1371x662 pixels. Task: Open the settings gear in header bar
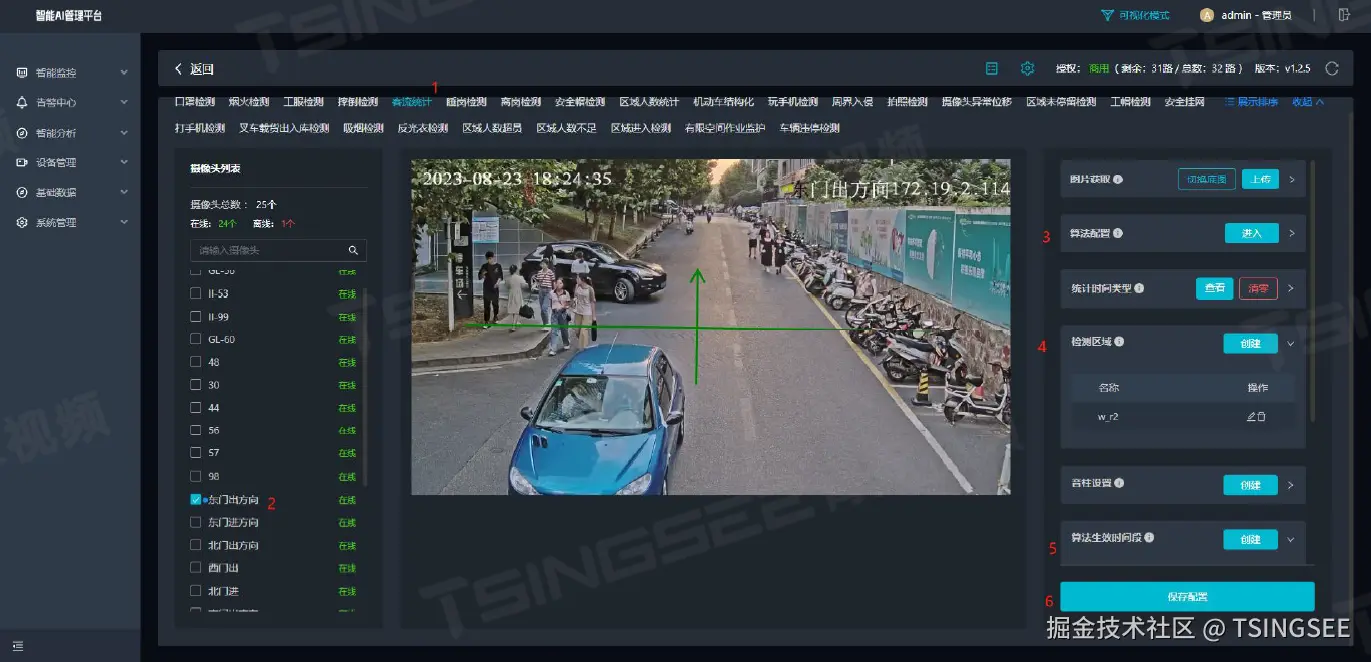tap(1027, 69)
